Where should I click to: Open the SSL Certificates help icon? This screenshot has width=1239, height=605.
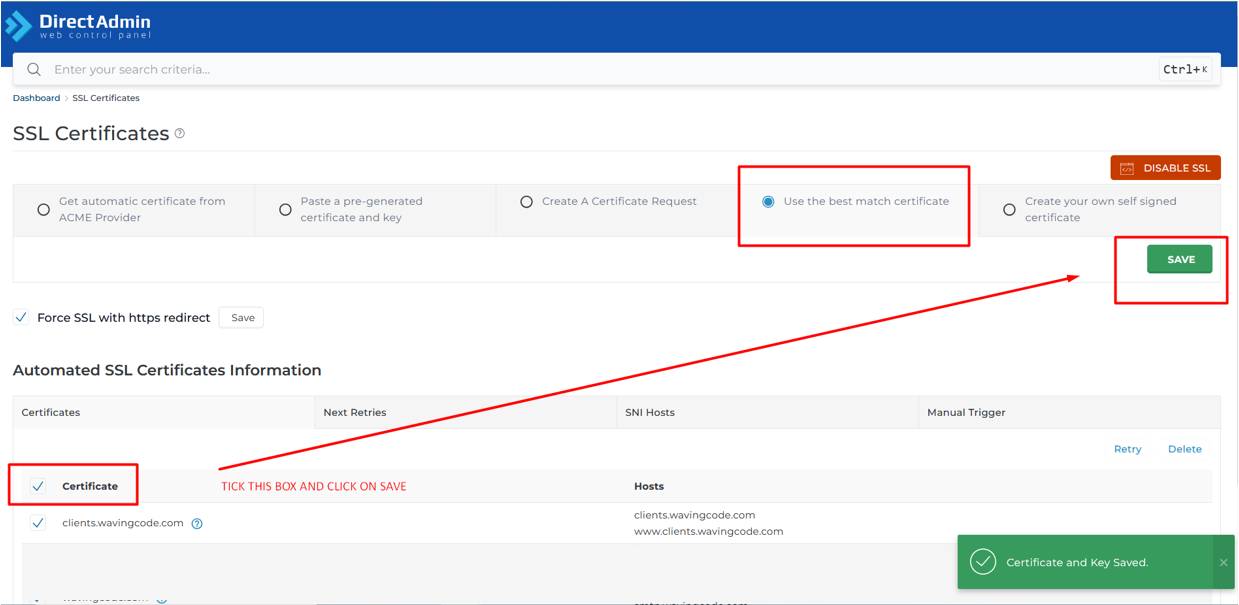coord(180,133)
